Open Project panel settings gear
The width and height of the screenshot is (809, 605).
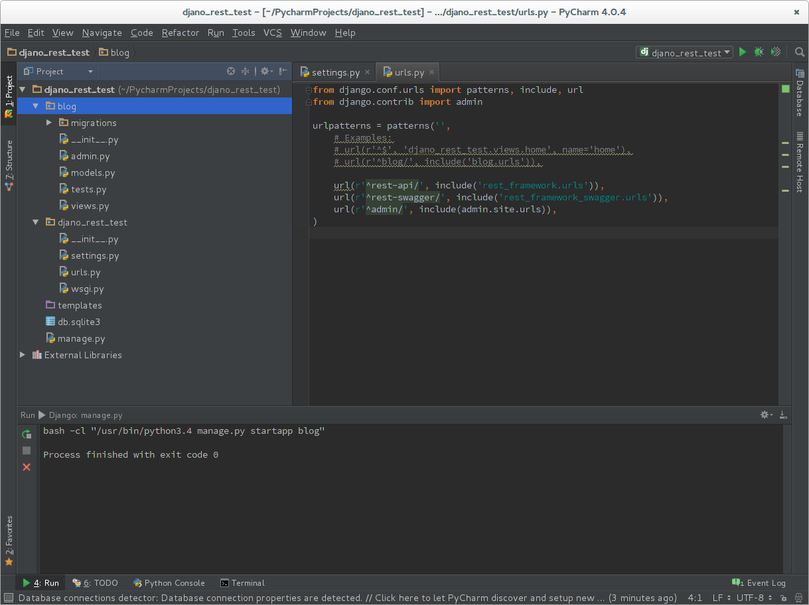point(266,71)
